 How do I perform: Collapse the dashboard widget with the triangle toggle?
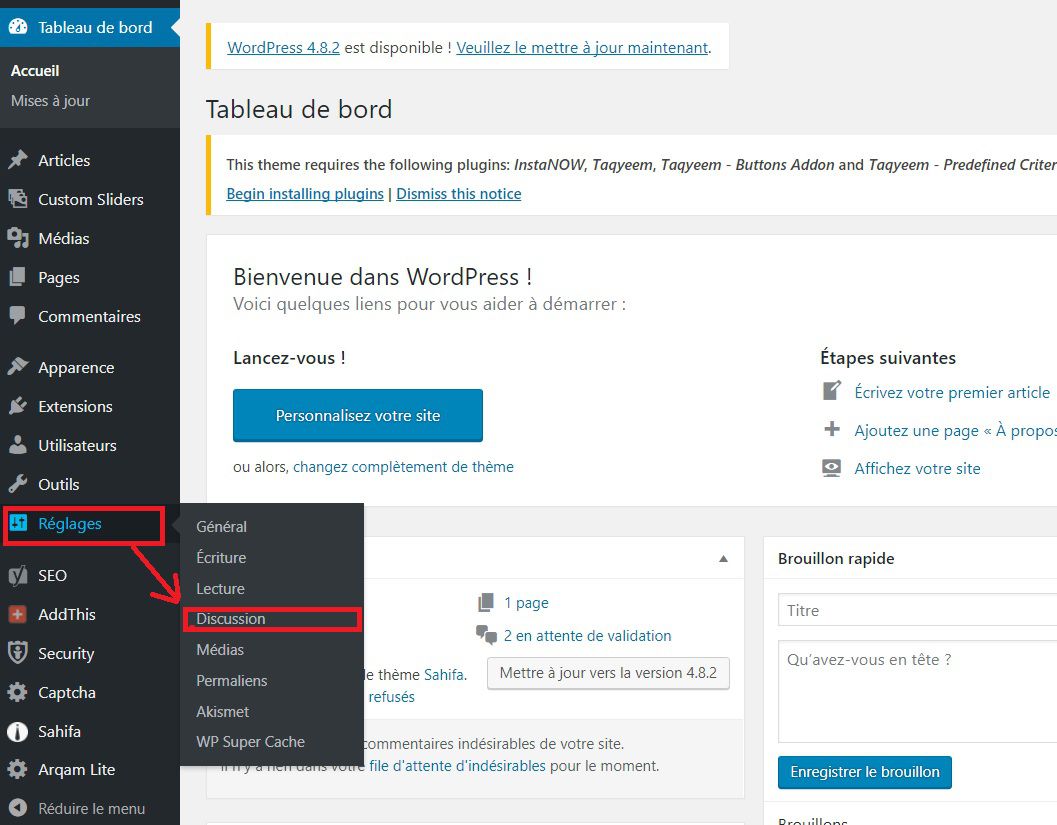tap(723, 558)
